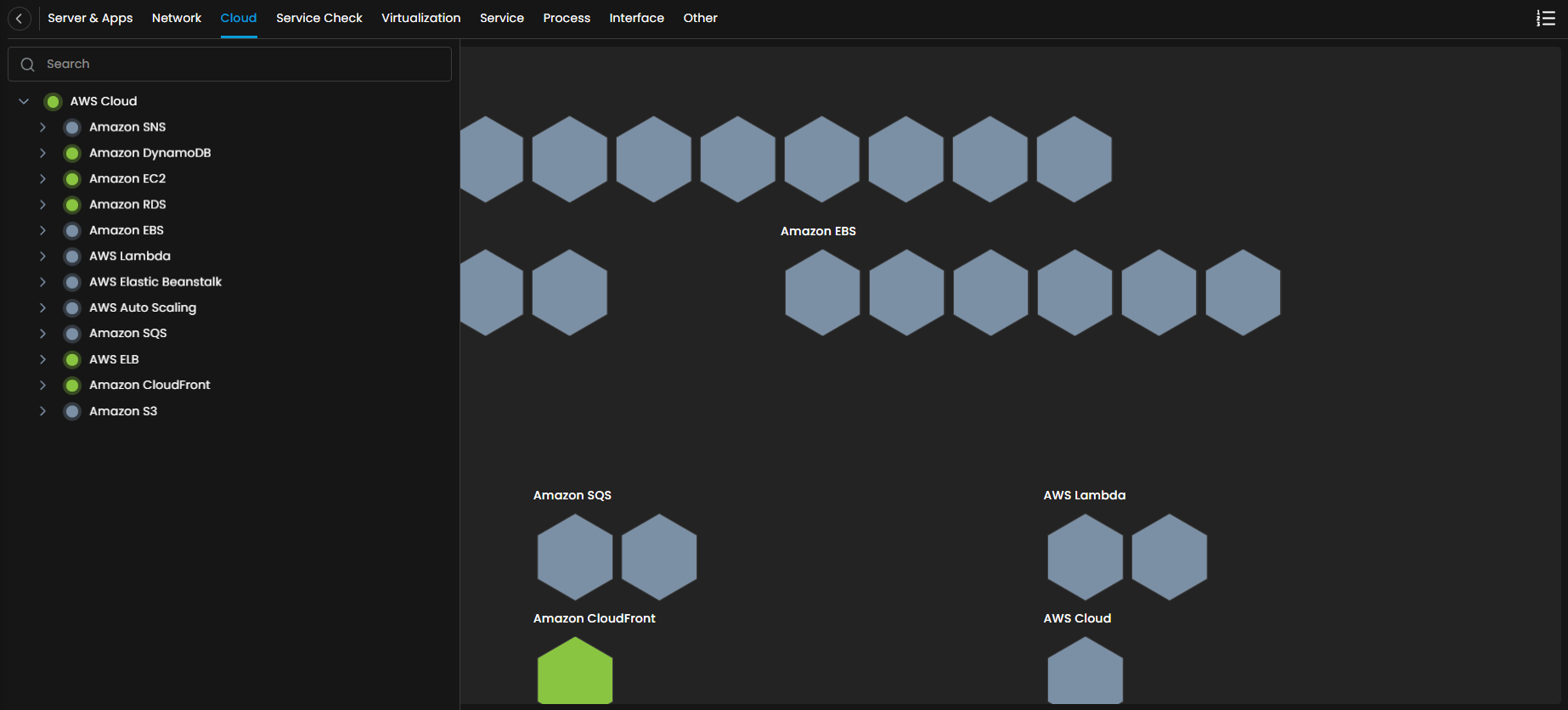Expand the Amazon EC2 node
The width and height of the screenshot is (1568, 710).
click(x=42, y=178)
